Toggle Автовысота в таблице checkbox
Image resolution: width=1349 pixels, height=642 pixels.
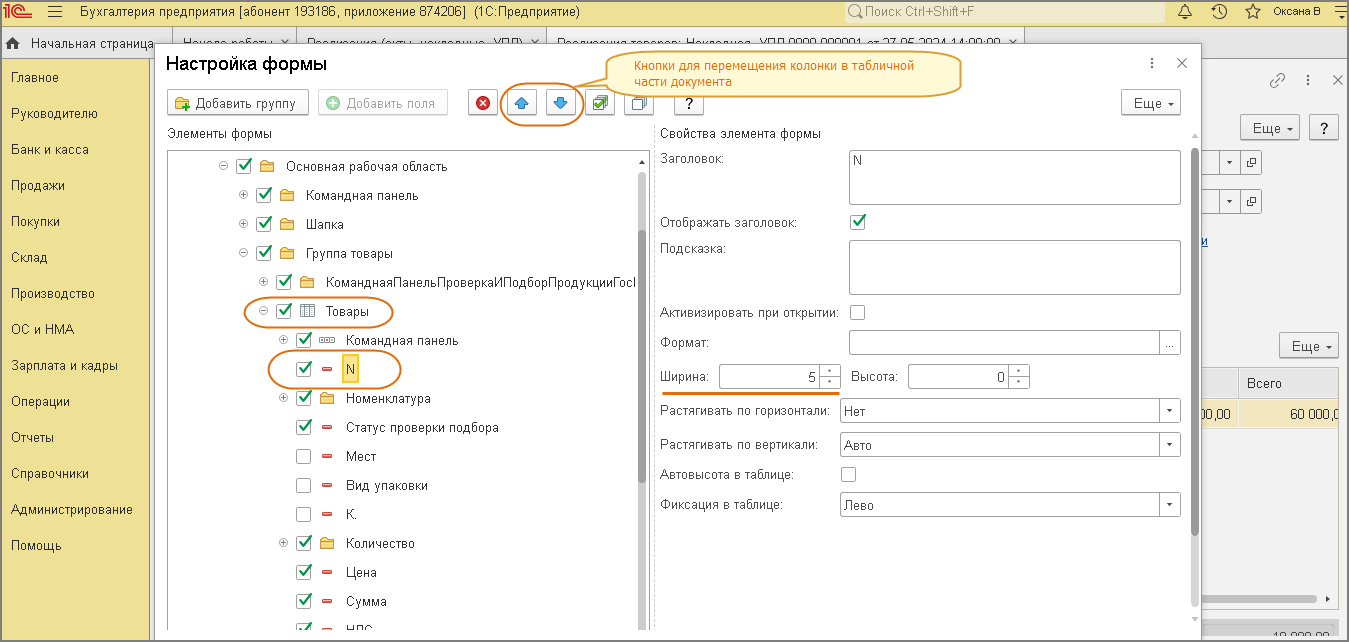click(849, 474)
